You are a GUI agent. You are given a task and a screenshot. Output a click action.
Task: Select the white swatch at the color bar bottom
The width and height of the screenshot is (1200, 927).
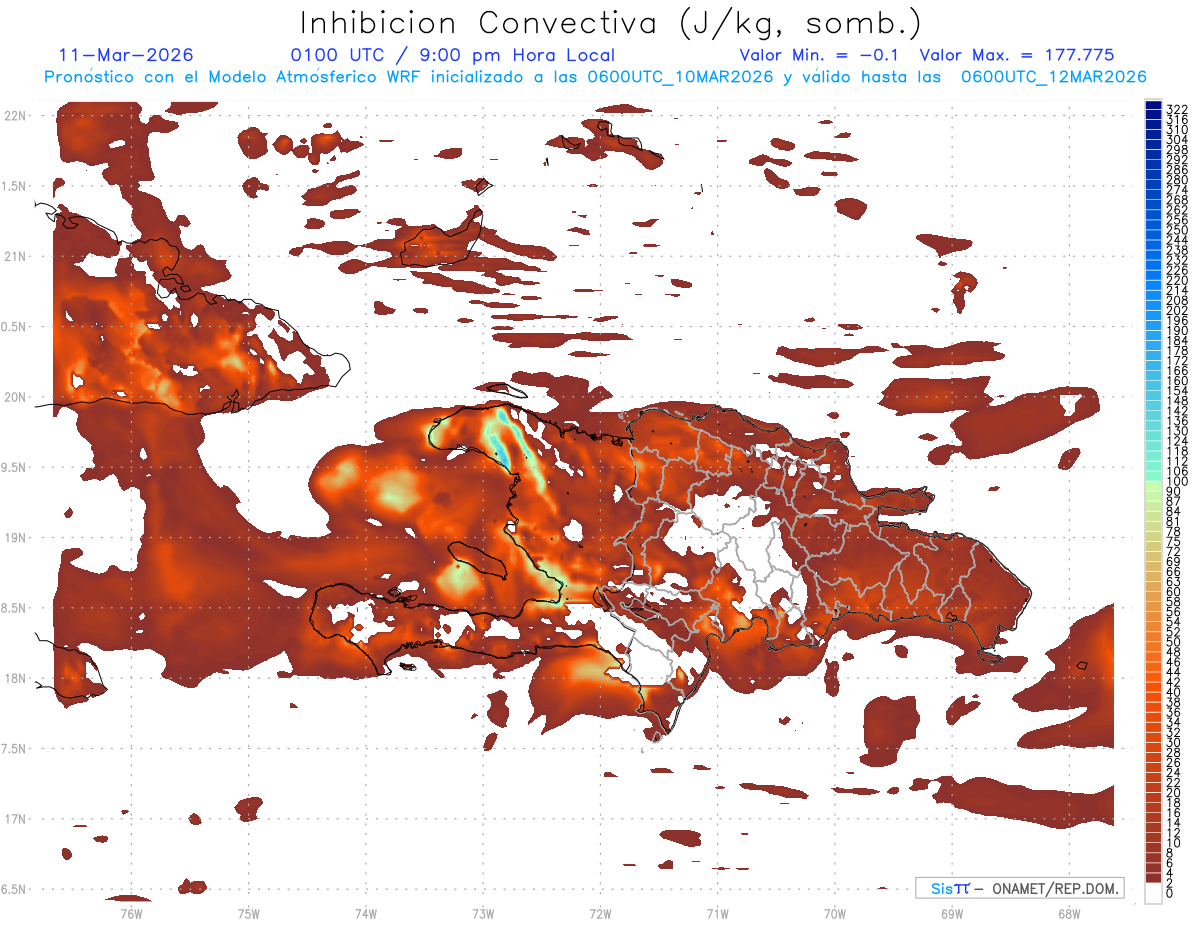click(1153, 895)
